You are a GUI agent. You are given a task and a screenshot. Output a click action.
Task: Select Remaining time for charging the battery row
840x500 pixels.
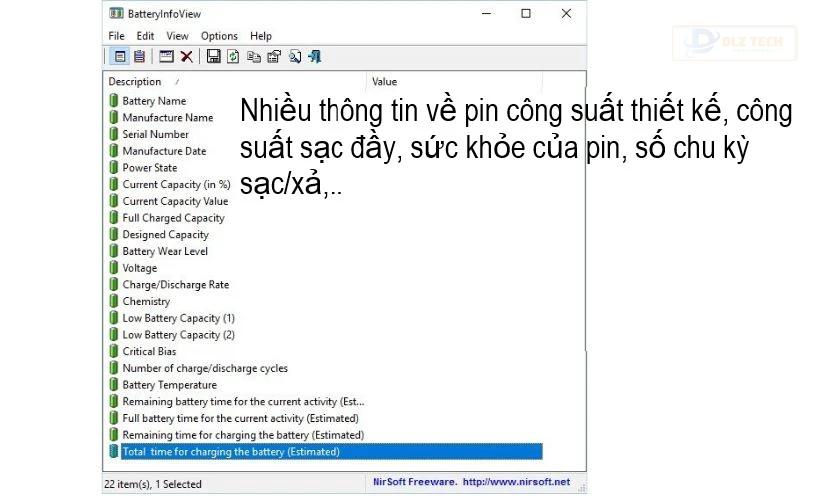click(x=243, y=435)
